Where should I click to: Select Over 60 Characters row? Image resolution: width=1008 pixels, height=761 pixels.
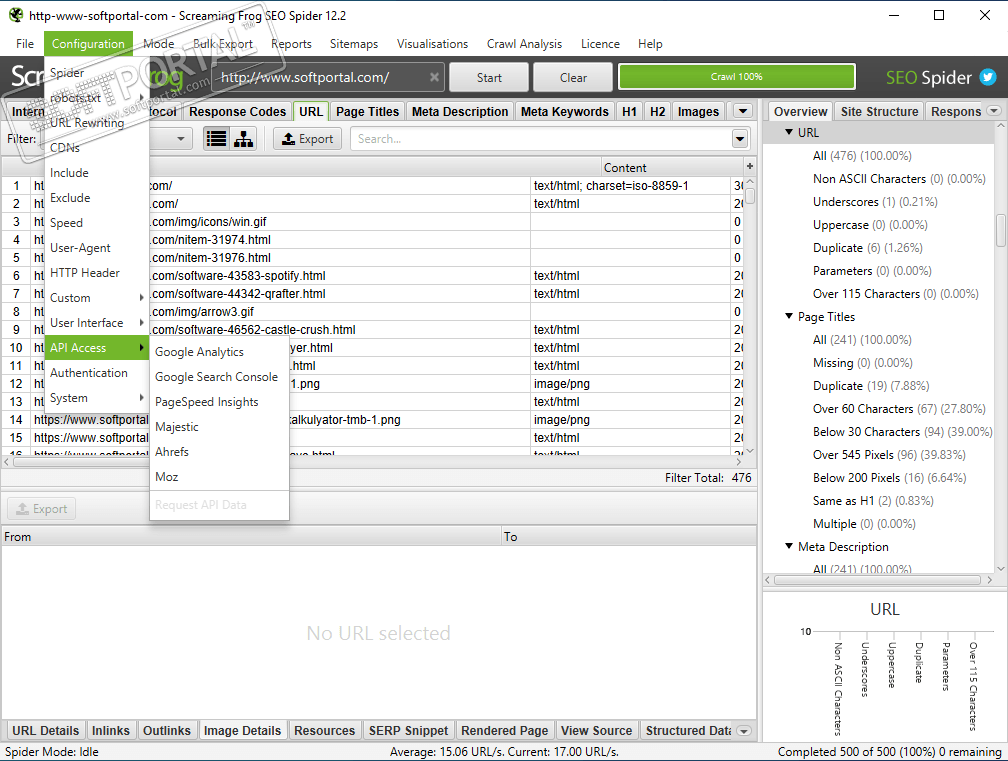pos(899,409)
